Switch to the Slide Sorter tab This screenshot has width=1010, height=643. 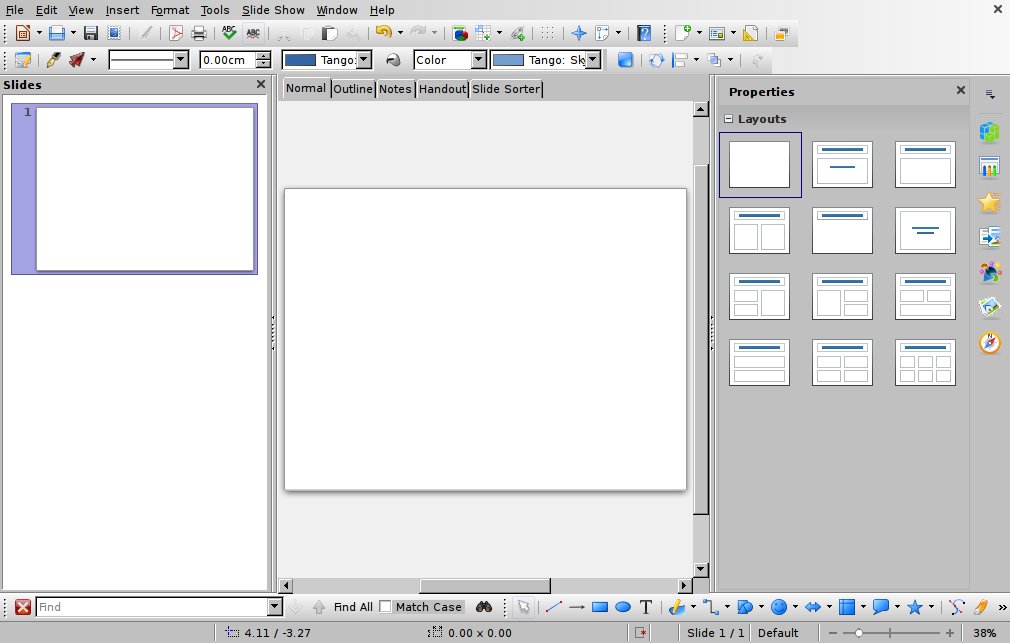tap(506, 89)
